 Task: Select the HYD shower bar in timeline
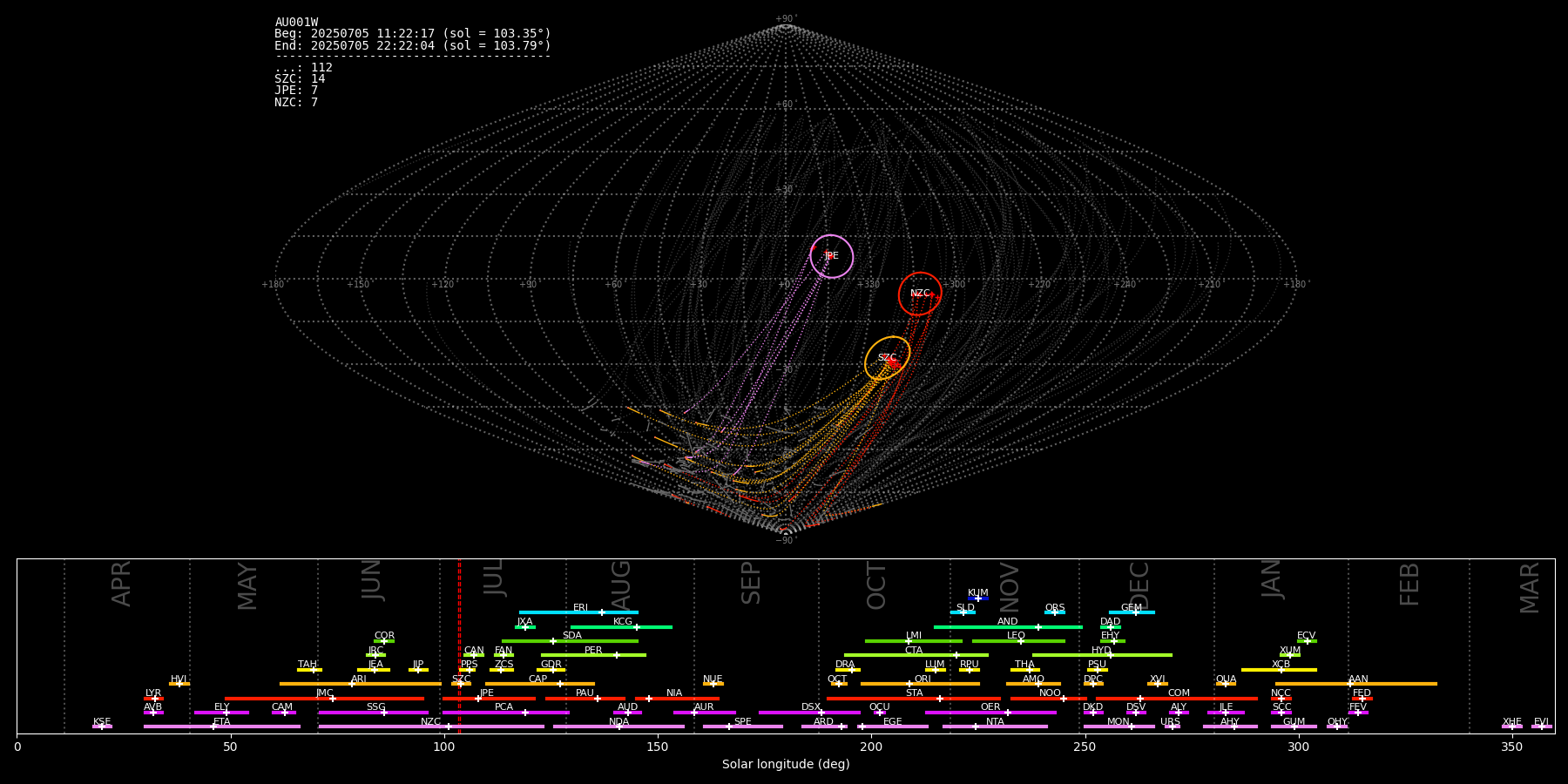click(1102, 655)
